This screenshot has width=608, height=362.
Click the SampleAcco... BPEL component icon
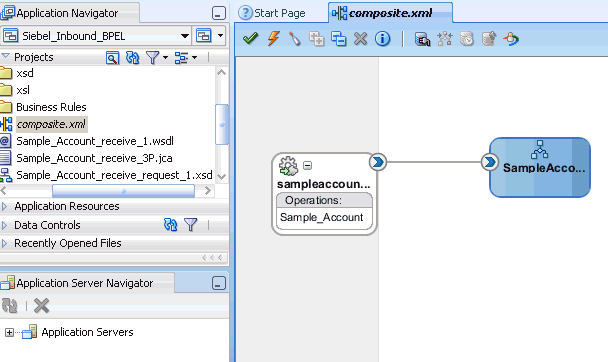point(540,150)
